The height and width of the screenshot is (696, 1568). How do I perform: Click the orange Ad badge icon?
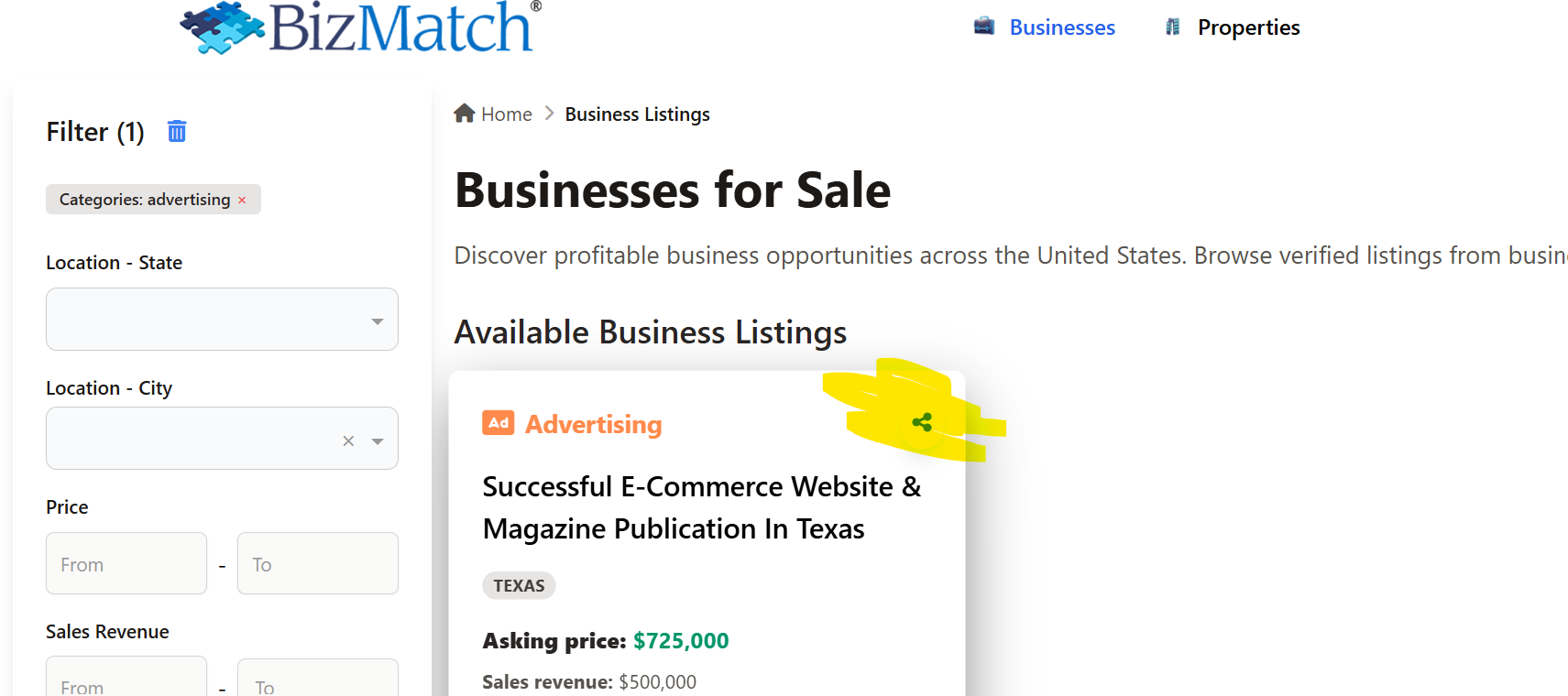point(499,423)
